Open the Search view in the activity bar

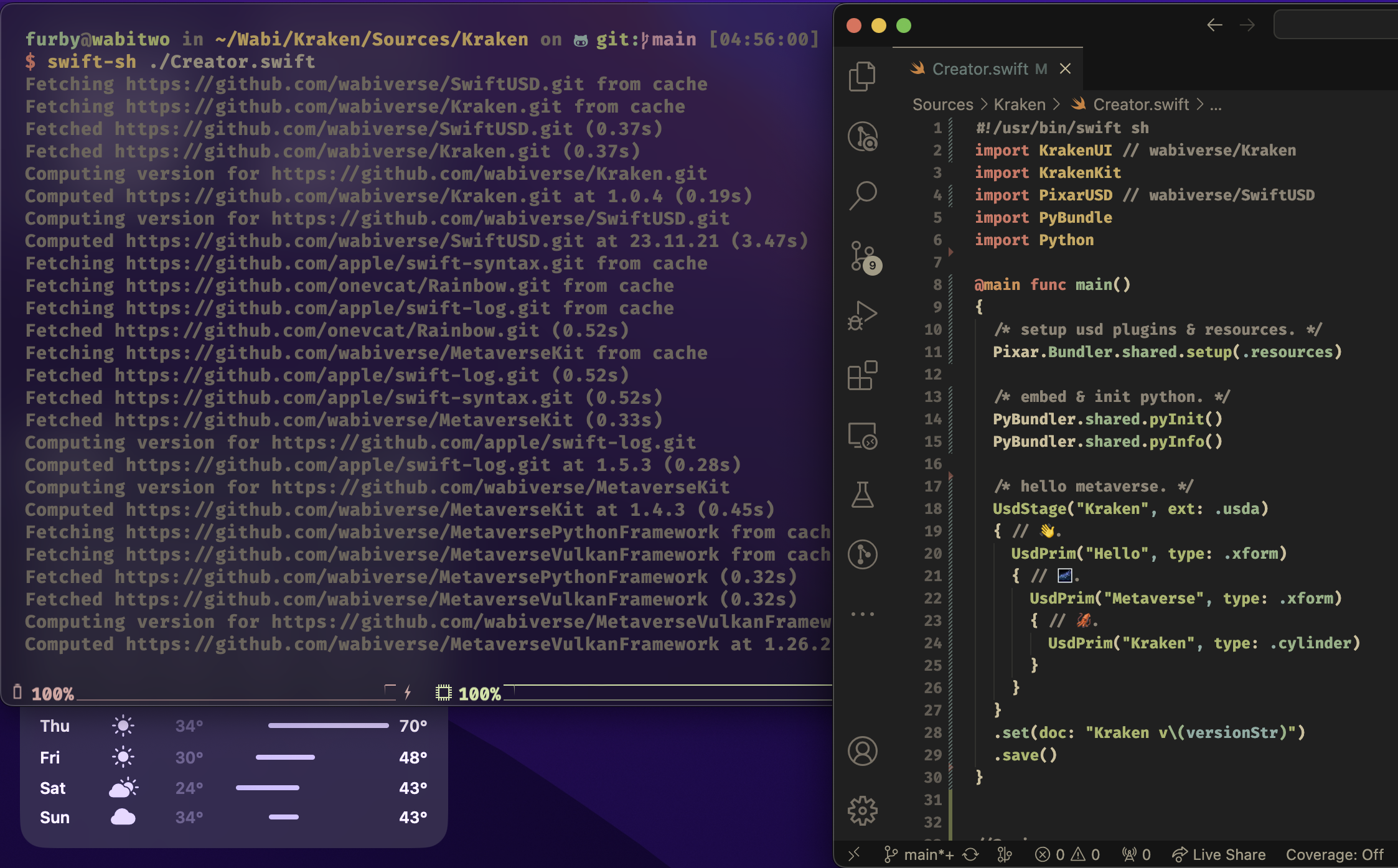pyautogui.click(x=863, y=195)
